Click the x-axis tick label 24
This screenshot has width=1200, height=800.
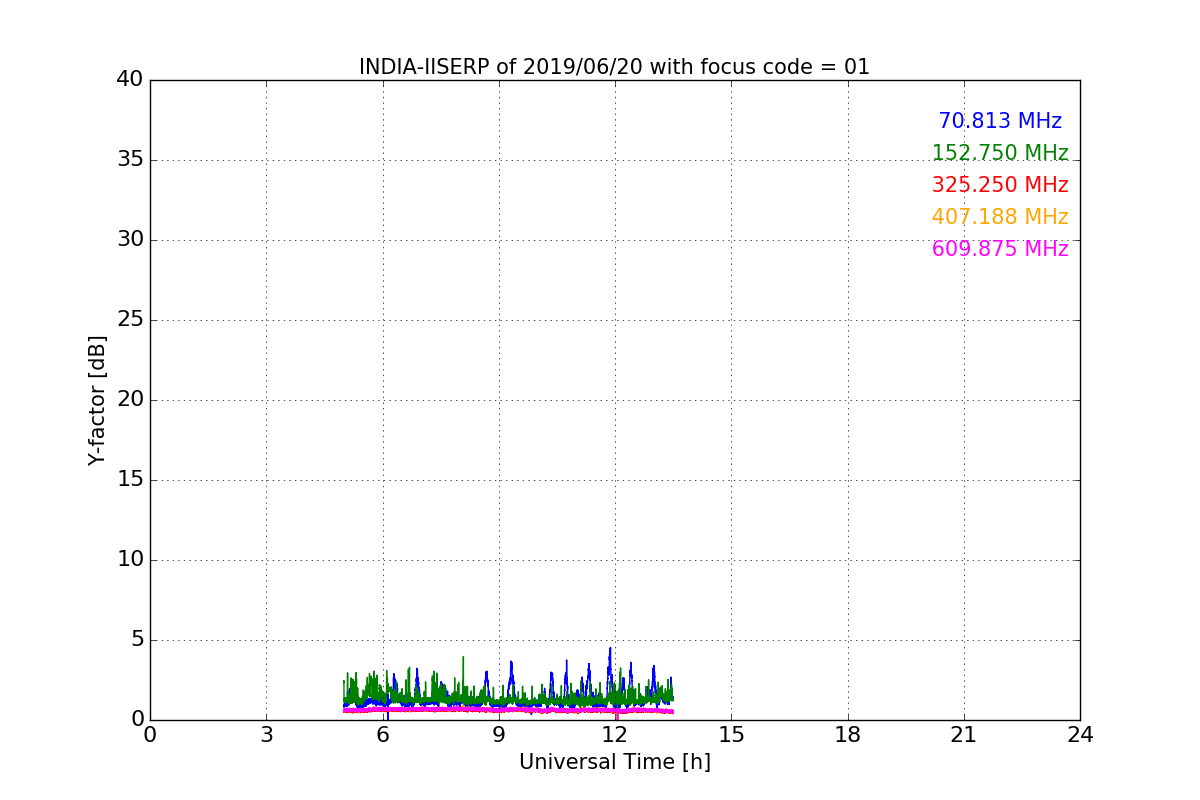click(1080, 734)
